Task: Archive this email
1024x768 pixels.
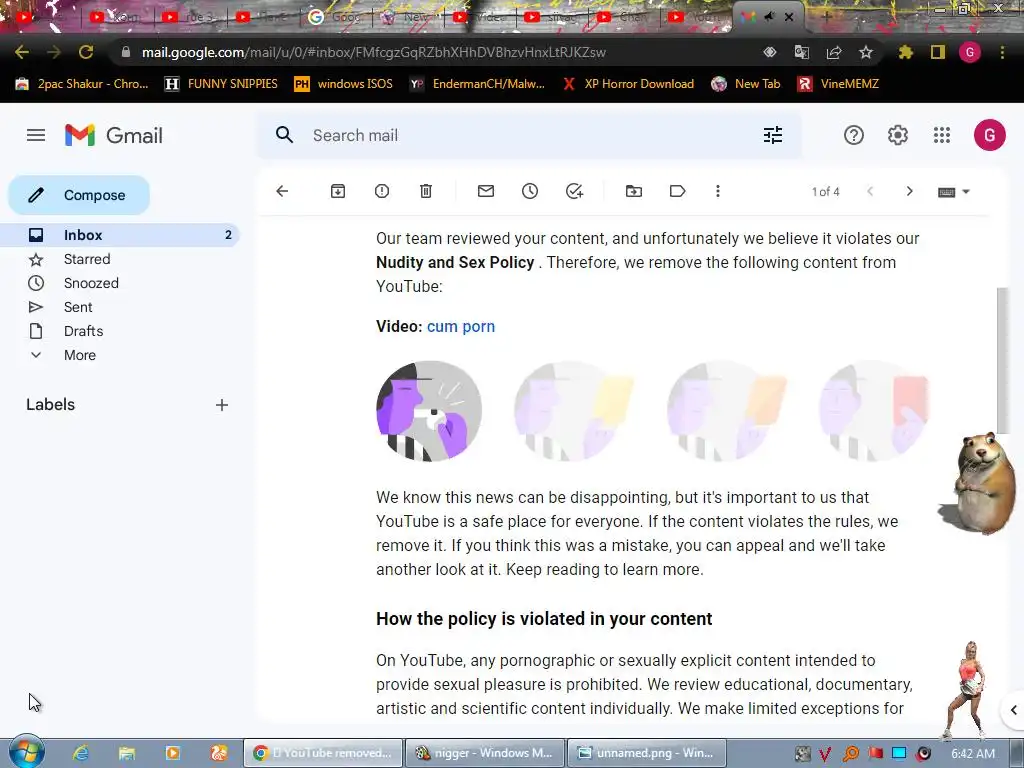Action: tap(338, 191)
